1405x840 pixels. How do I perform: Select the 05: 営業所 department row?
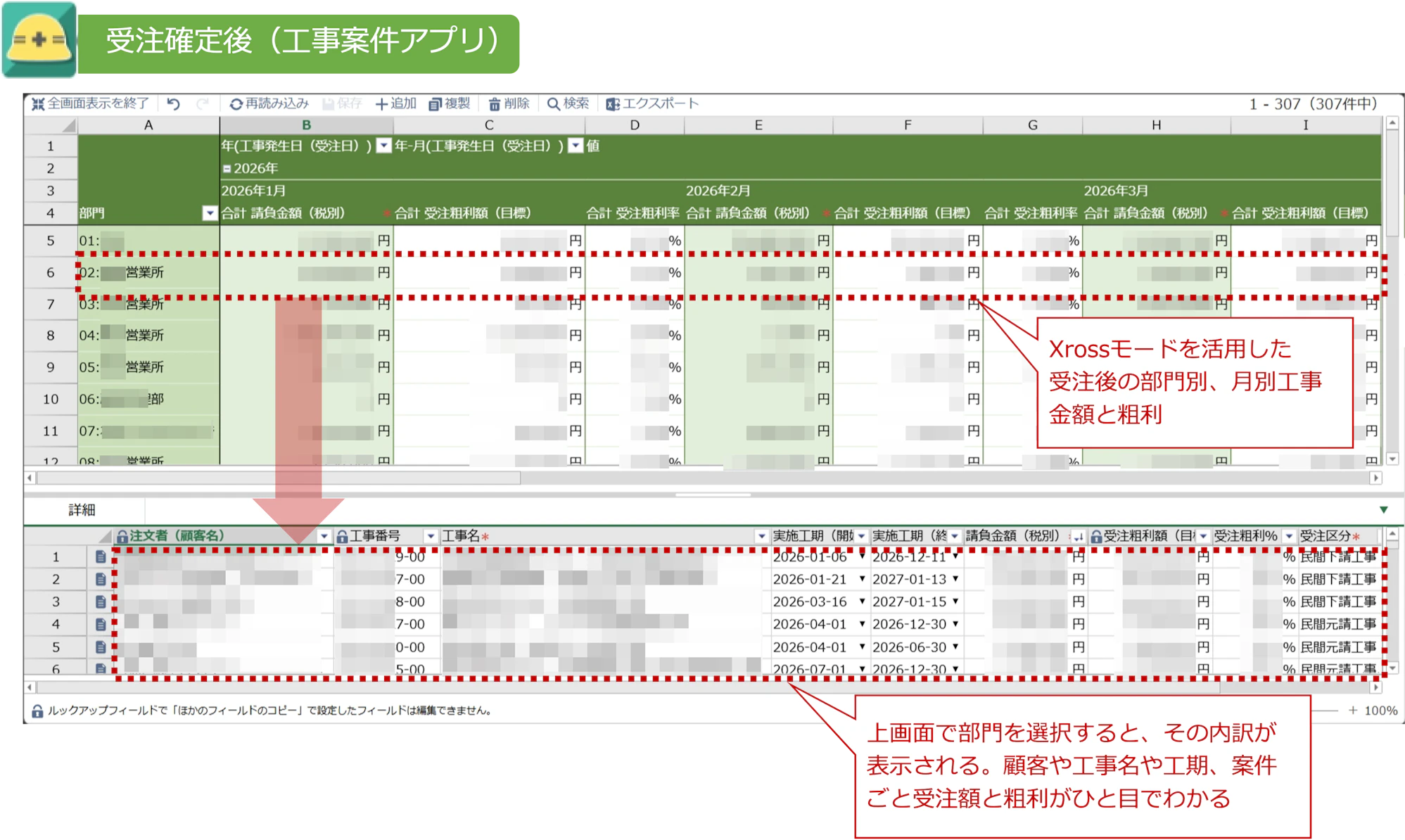148,367
